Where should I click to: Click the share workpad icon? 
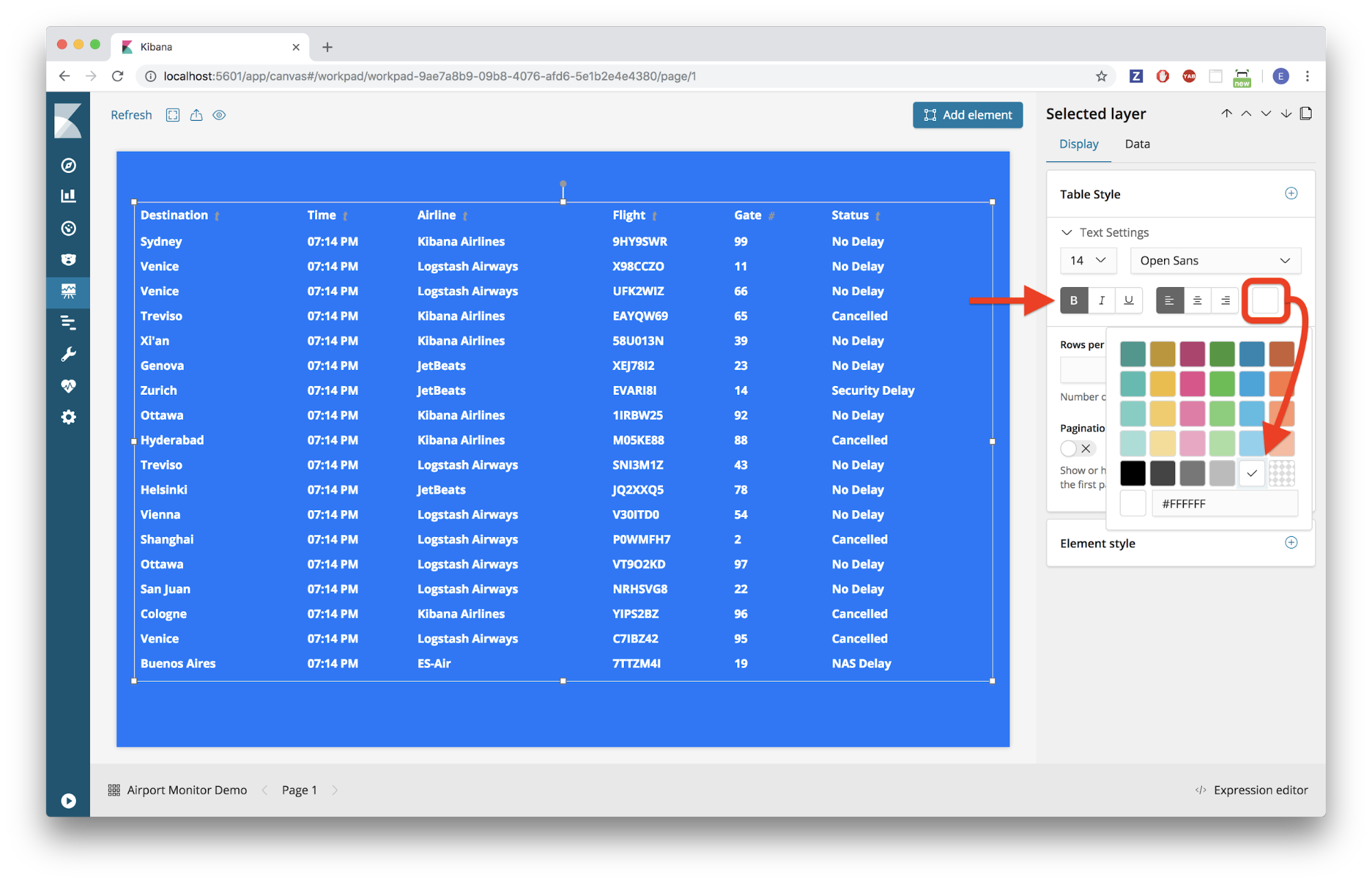196,115
